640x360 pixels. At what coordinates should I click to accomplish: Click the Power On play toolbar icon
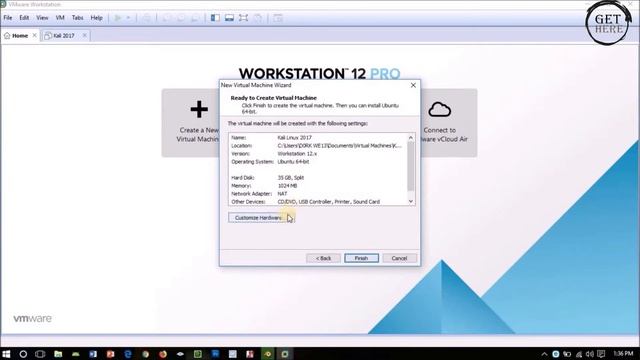118,18
